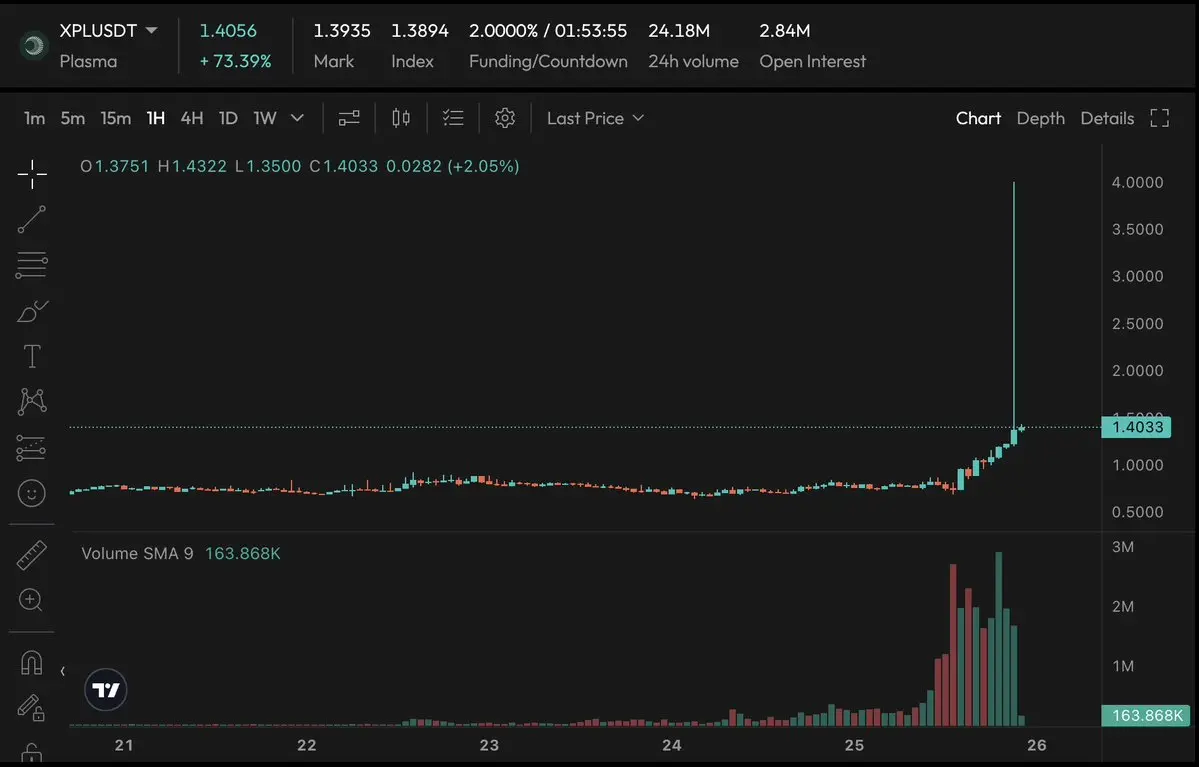This screenshot has width=1199, height=767.
Task: Select the 1H timeframe
Action: 156,118
